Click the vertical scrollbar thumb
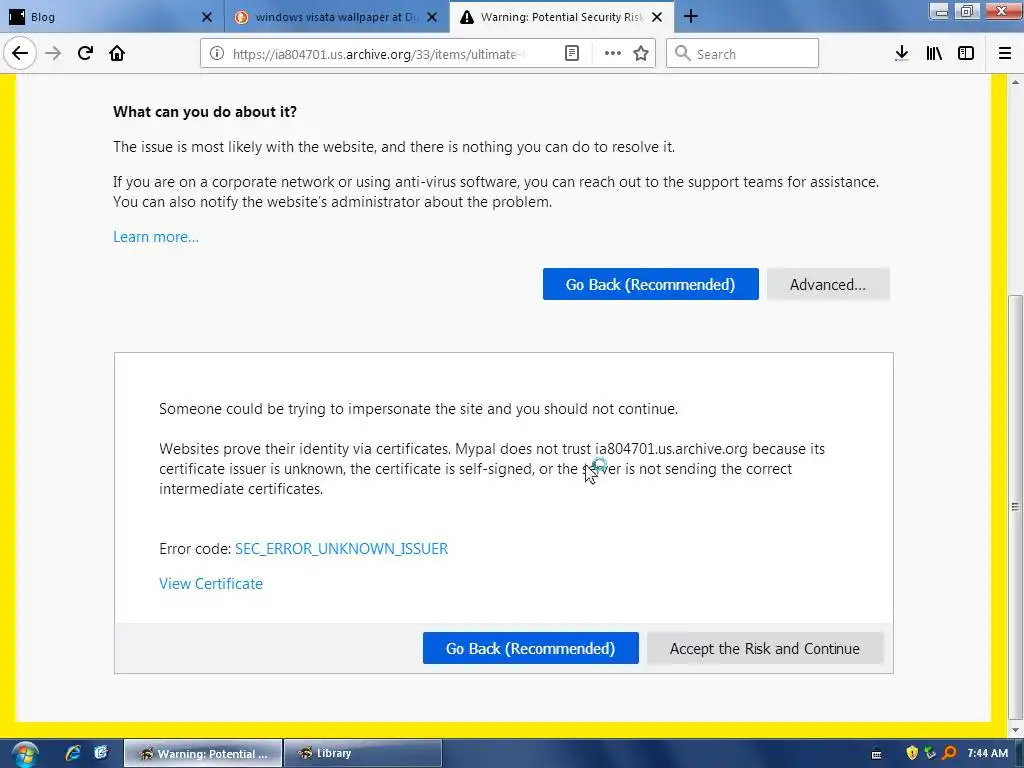 pyautogui.click(x=1015, y=506)
